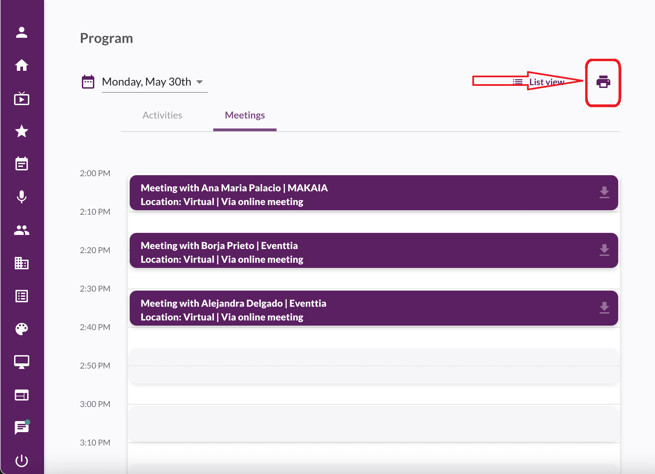The width and height of the screenshot is (655, 474).
Task: Switch to List view
Action: pyautogui.click(x=538, y=82)
